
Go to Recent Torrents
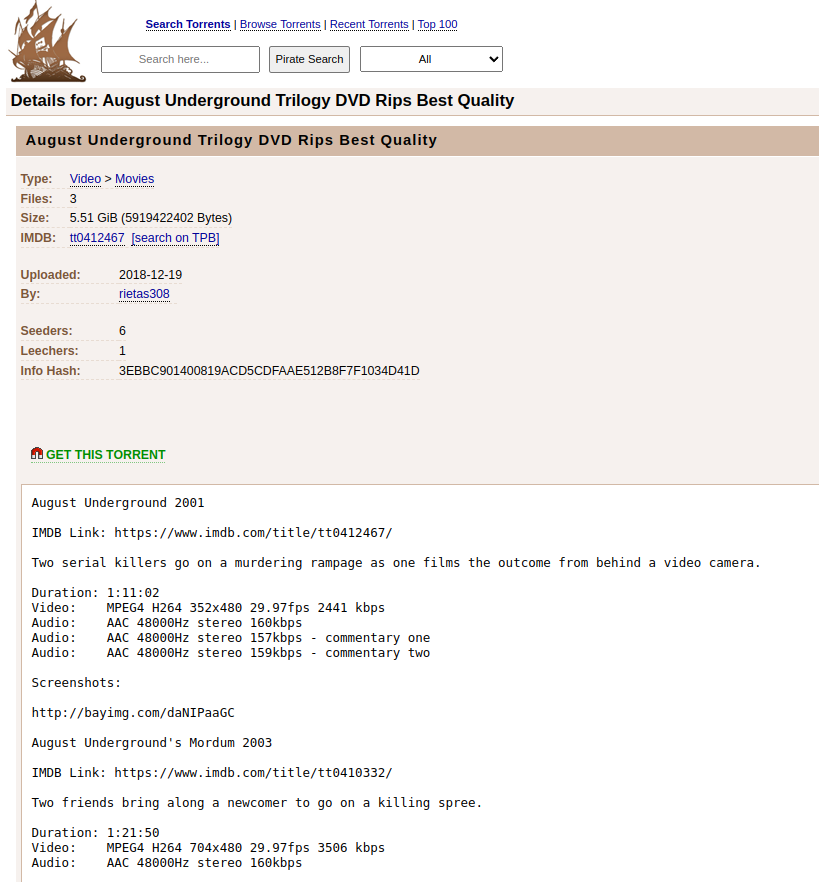369,24
